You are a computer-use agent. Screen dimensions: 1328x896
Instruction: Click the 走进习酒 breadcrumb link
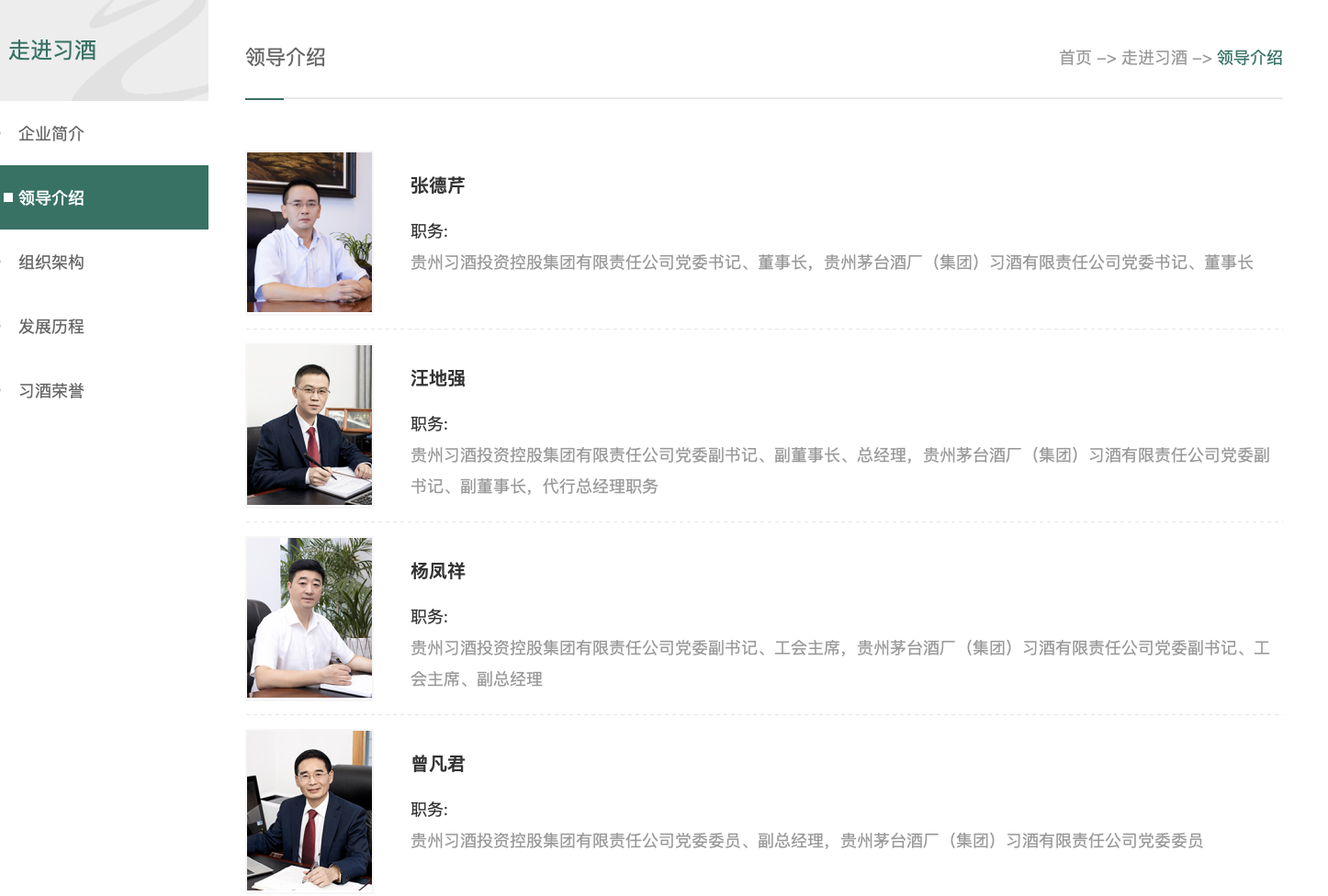point(1154,58)
